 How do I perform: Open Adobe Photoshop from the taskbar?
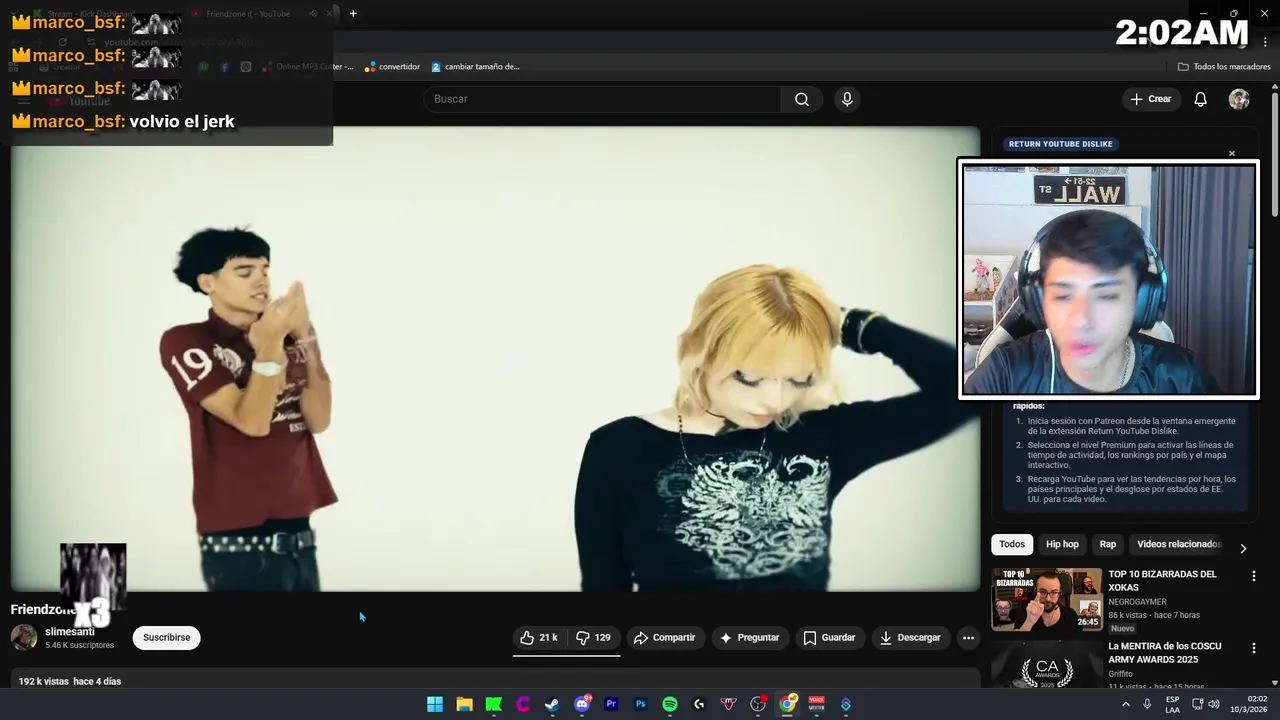click(x=640, y=704)
